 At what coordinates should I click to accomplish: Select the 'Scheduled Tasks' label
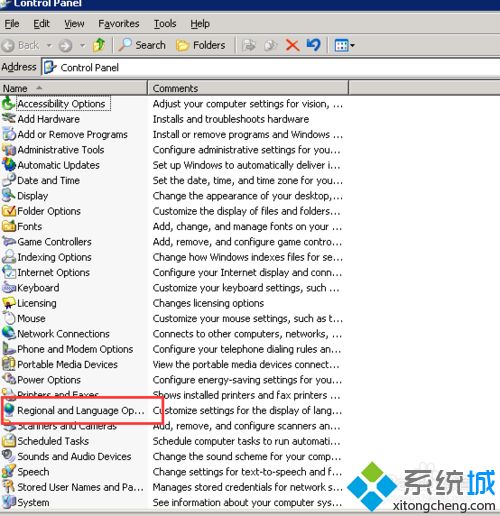click(x=53, y=441)
